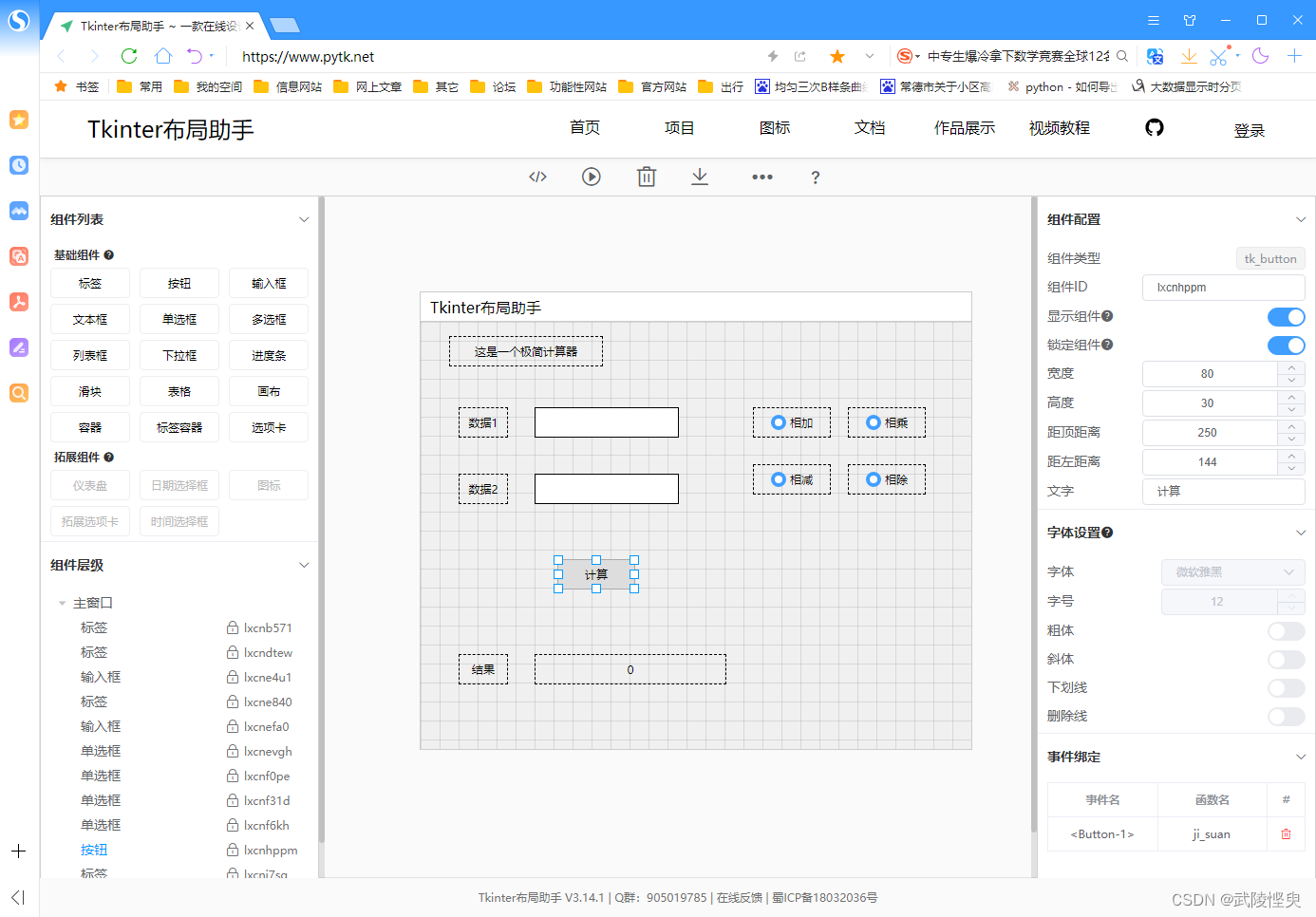Image resolution: width=1316 pixels, height=917 pixels.
Task: Click the translate icon in browser toolbar
Action: coord(1156,56)
